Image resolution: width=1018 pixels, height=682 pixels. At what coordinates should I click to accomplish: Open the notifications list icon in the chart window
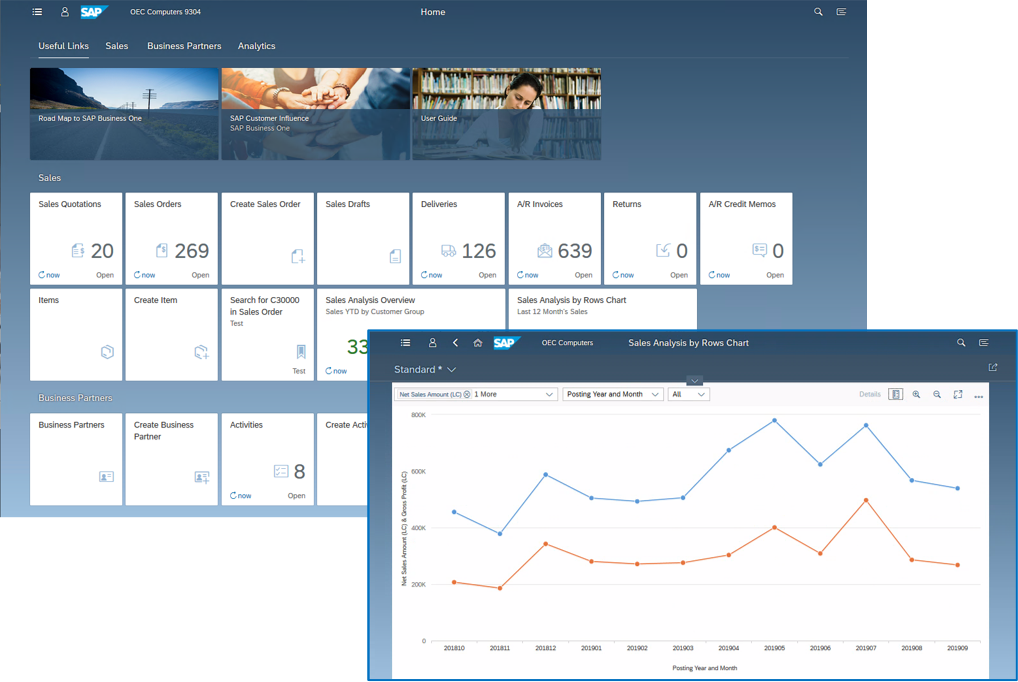[984, 343]
